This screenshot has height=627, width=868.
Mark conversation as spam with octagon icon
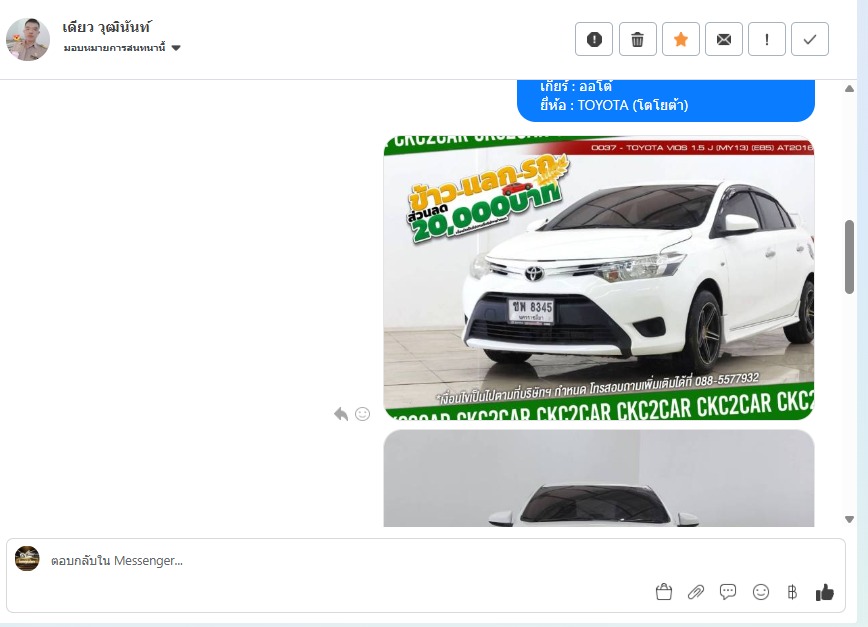click(x=594, y=39)
